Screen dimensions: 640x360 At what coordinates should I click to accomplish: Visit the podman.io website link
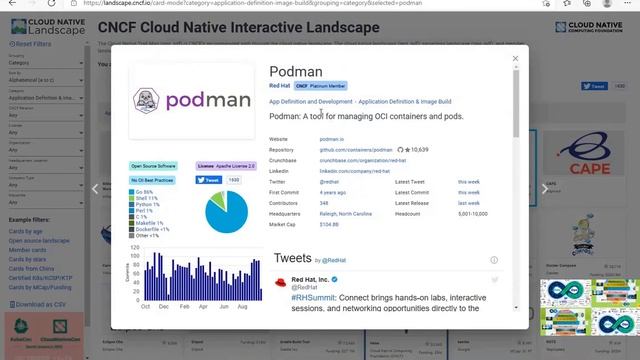tap(331, 139)
